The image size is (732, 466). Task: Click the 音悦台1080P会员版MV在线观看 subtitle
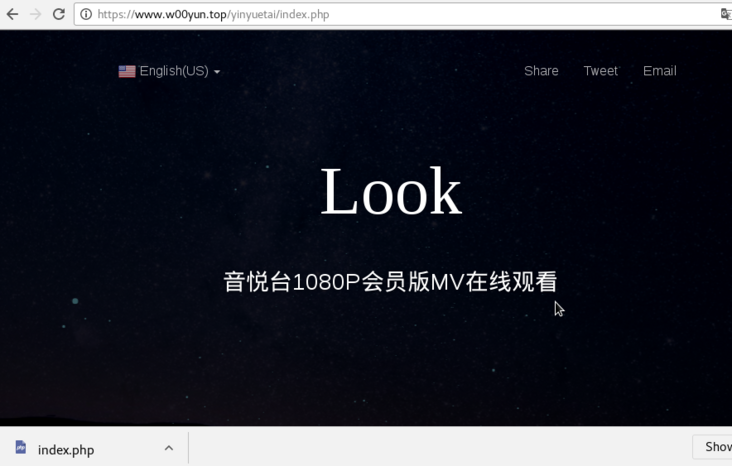pyautogui.click(x=390, y=282)
